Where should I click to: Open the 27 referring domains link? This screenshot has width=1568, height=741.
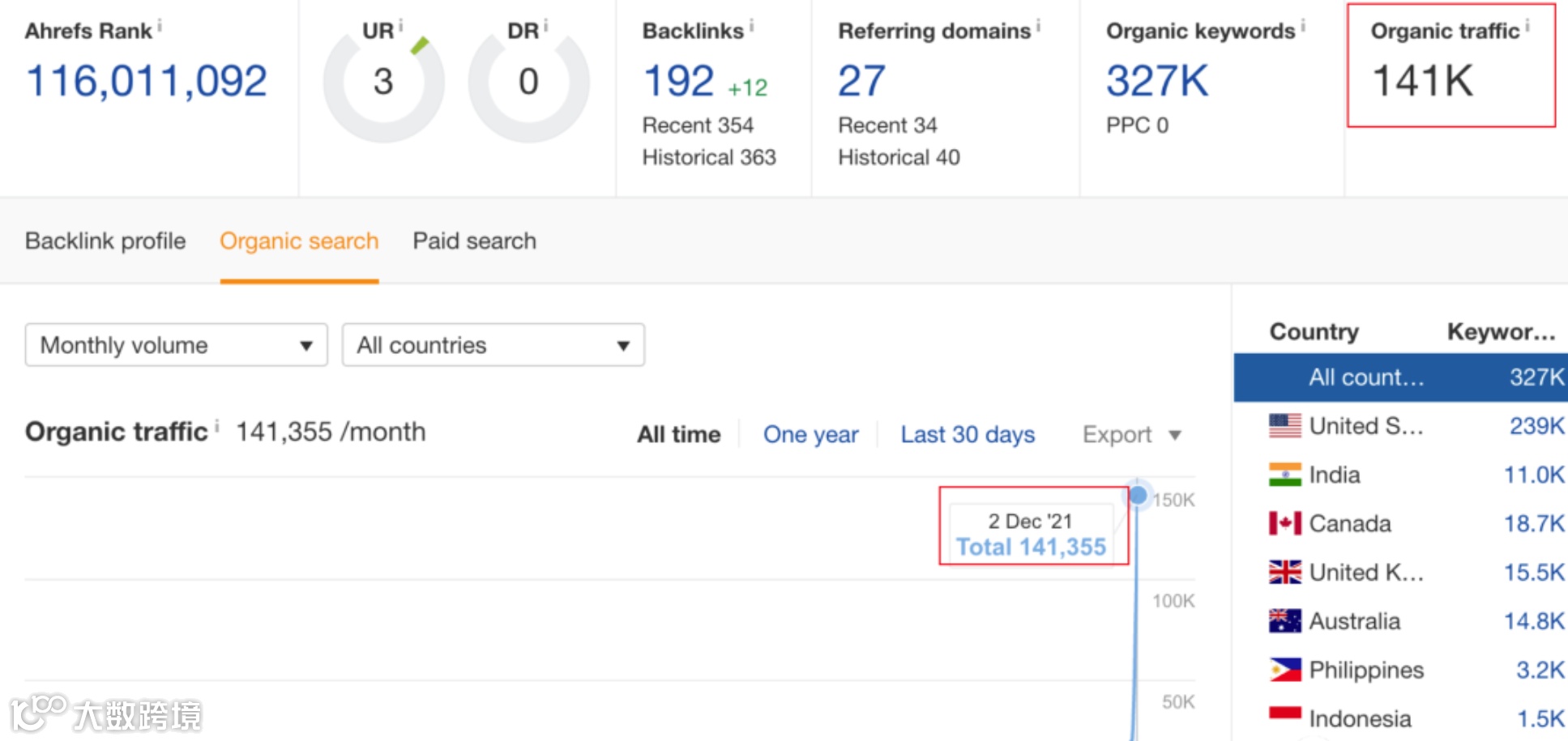[x=861, y=81]
